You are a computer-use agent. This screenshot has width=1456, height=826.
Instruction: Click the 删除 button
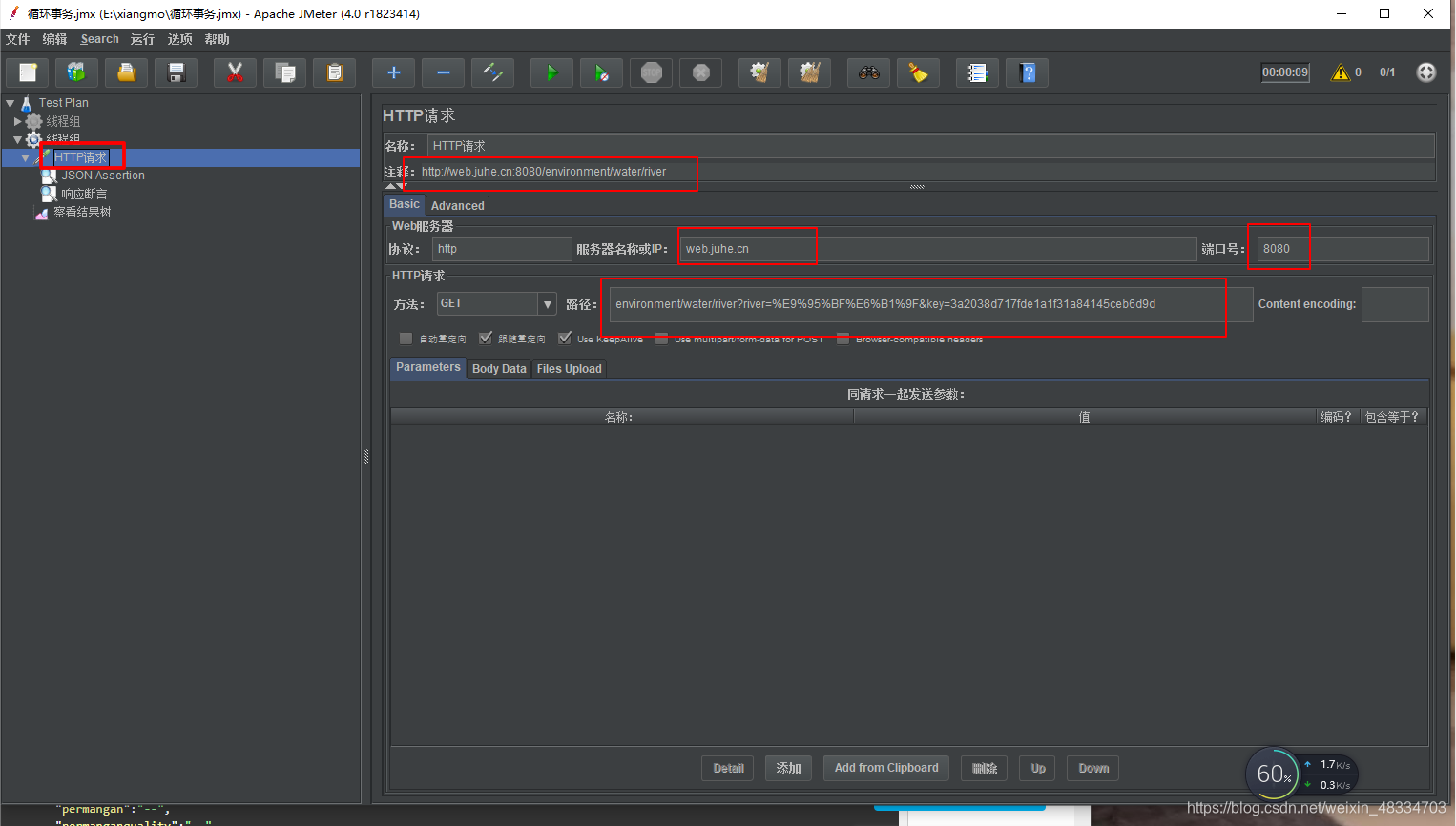(x=985, y=769)
